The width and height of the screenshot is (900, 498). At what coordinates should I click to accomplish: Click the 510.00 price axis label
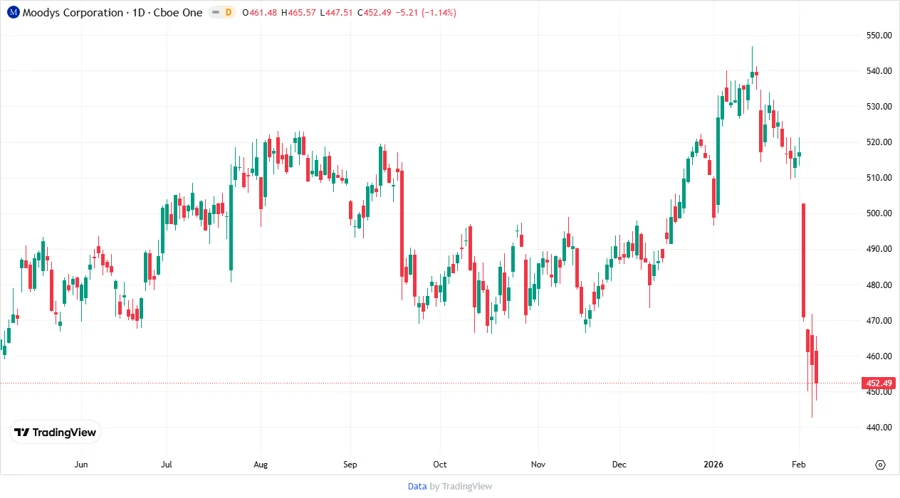click(879, 177)
